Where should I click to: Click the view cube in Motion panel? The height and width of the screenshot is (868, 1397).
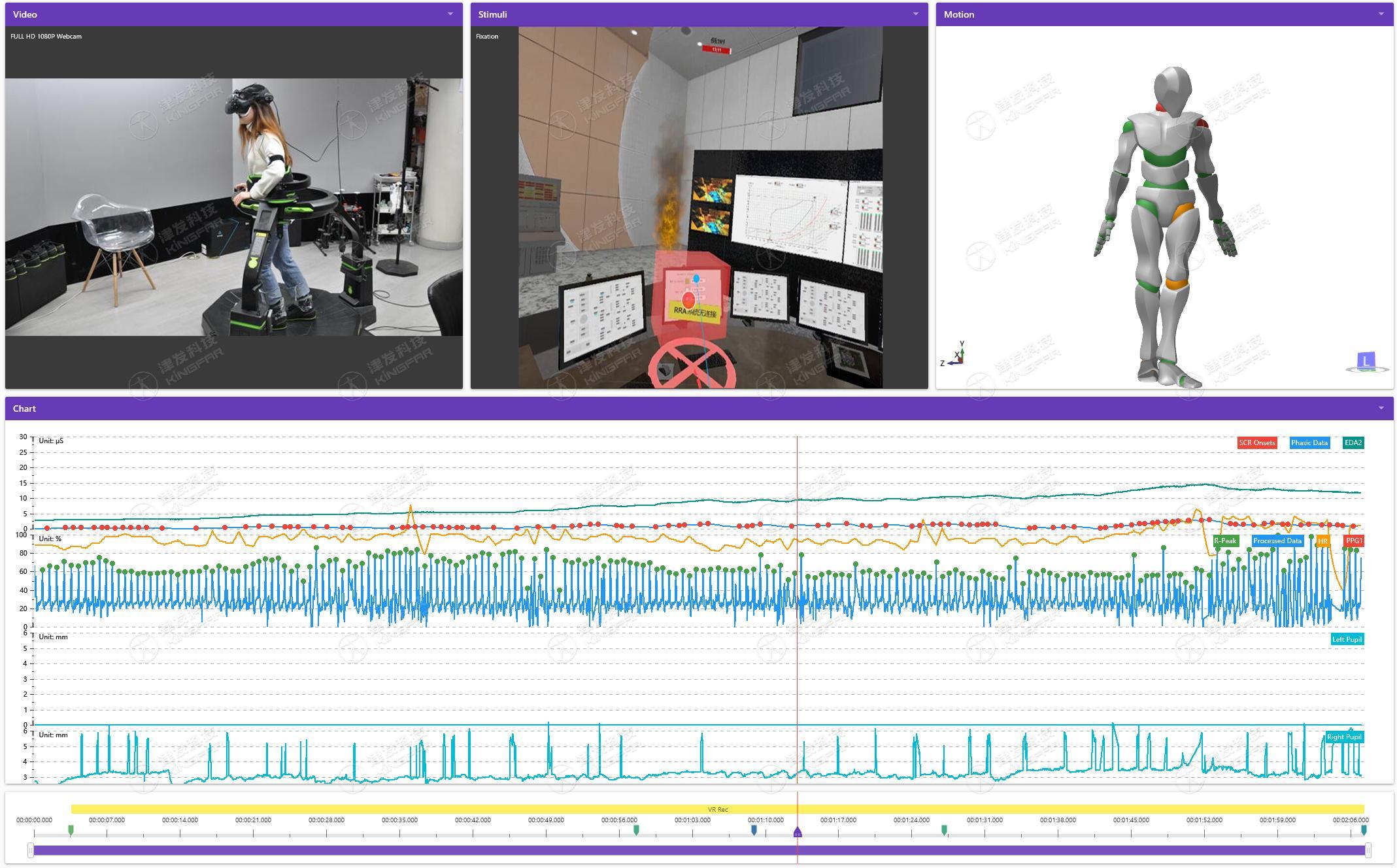(x=1366, y=361)
